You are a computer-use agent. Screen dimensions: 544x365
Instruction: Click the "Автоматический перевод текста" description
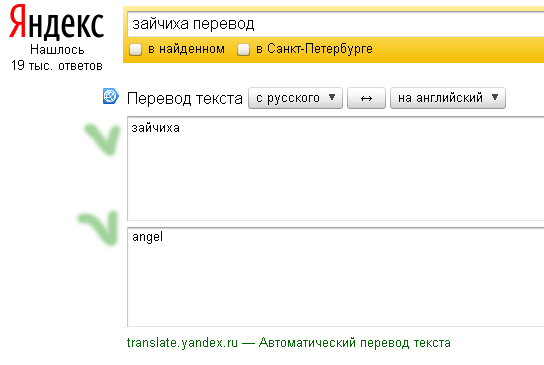pyautogui.click(x=355, y=343)
